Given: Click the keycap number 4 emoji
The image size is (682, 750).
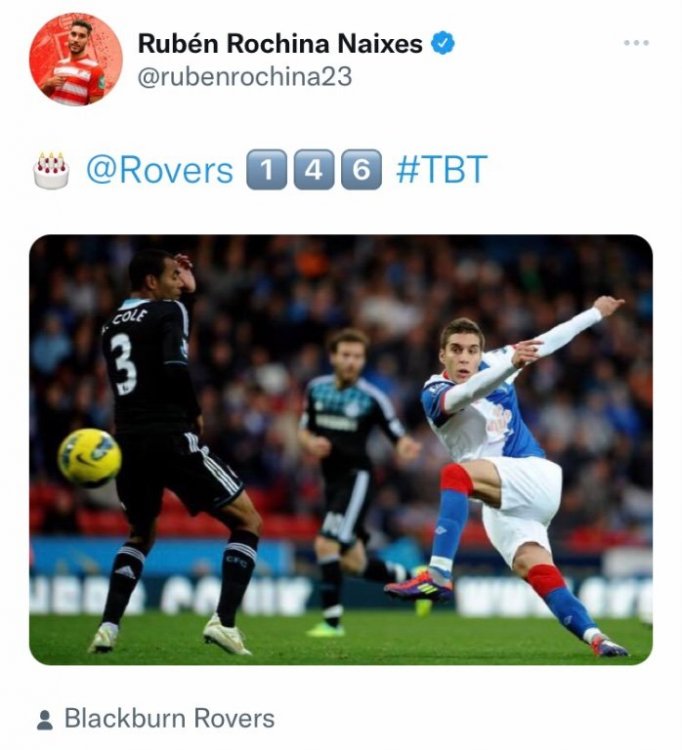Looking at the screenshot, I should click(314, 170).
